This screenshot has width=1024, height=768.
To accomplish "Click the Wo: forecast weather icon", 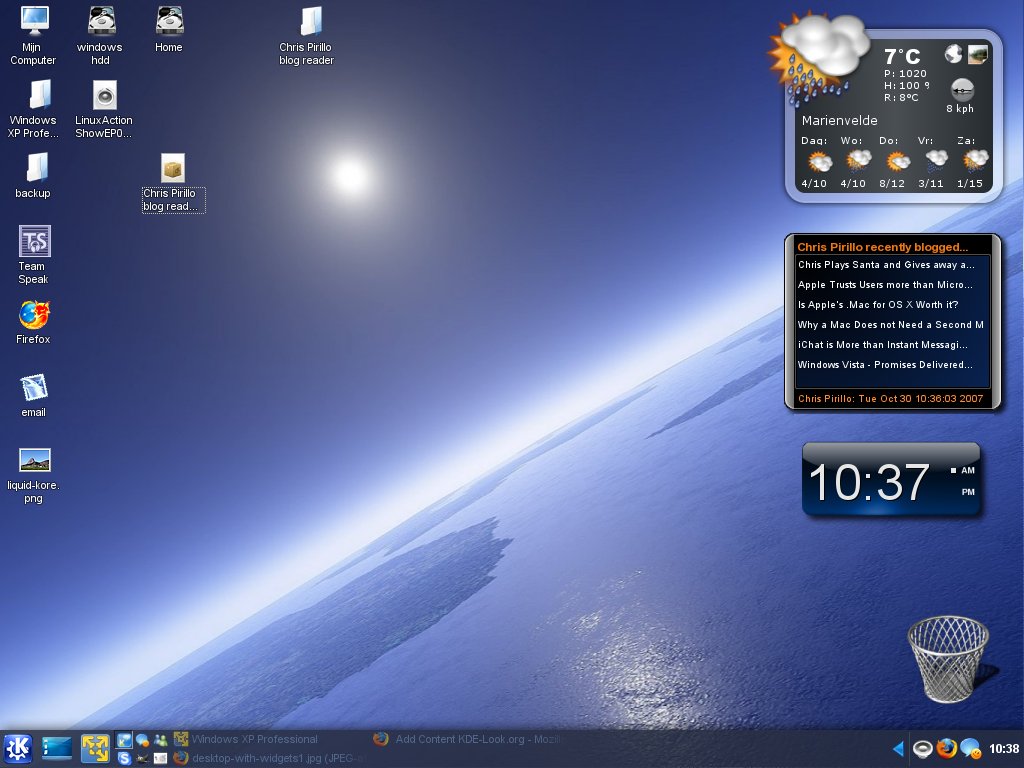I will (858, 160).
